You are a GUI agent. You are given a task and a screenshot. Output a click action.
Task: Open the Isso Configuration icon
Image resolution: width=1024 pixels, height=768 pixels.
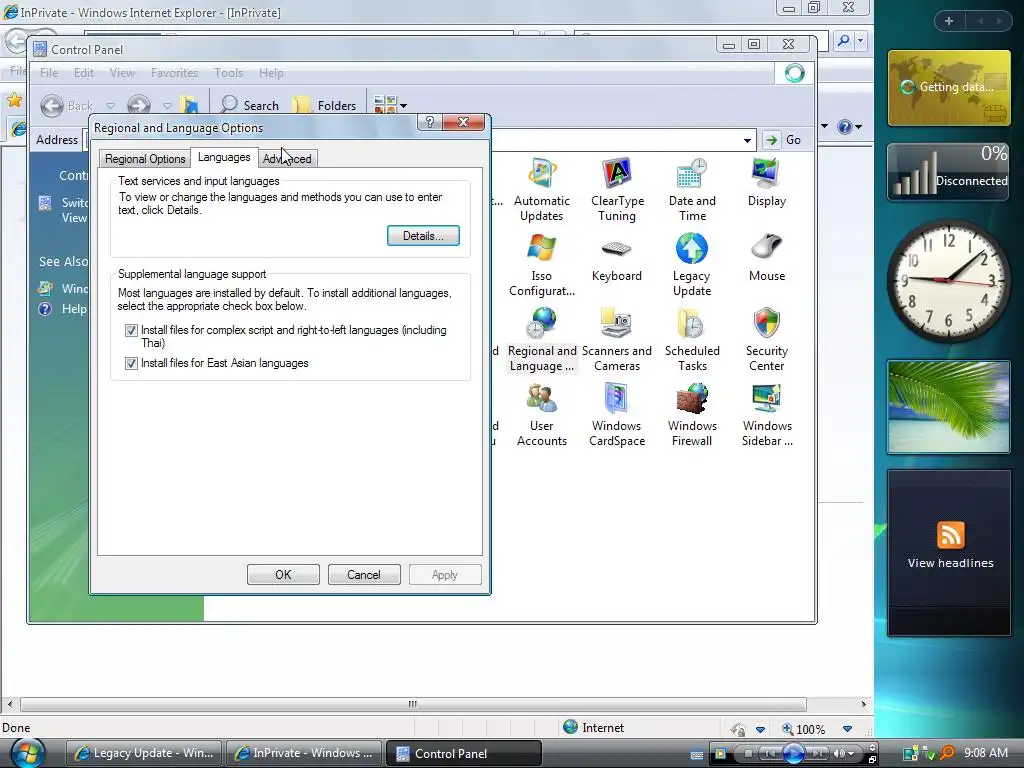541,249
